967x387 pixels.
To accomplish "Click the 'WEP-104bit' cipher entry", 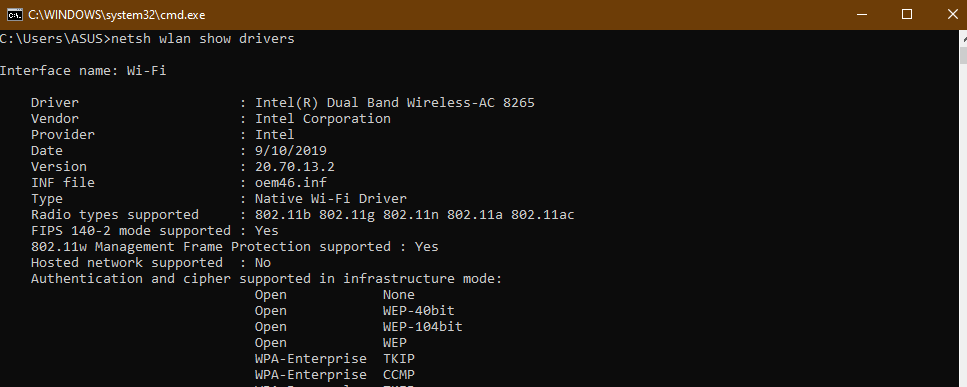I will (422, 327).
